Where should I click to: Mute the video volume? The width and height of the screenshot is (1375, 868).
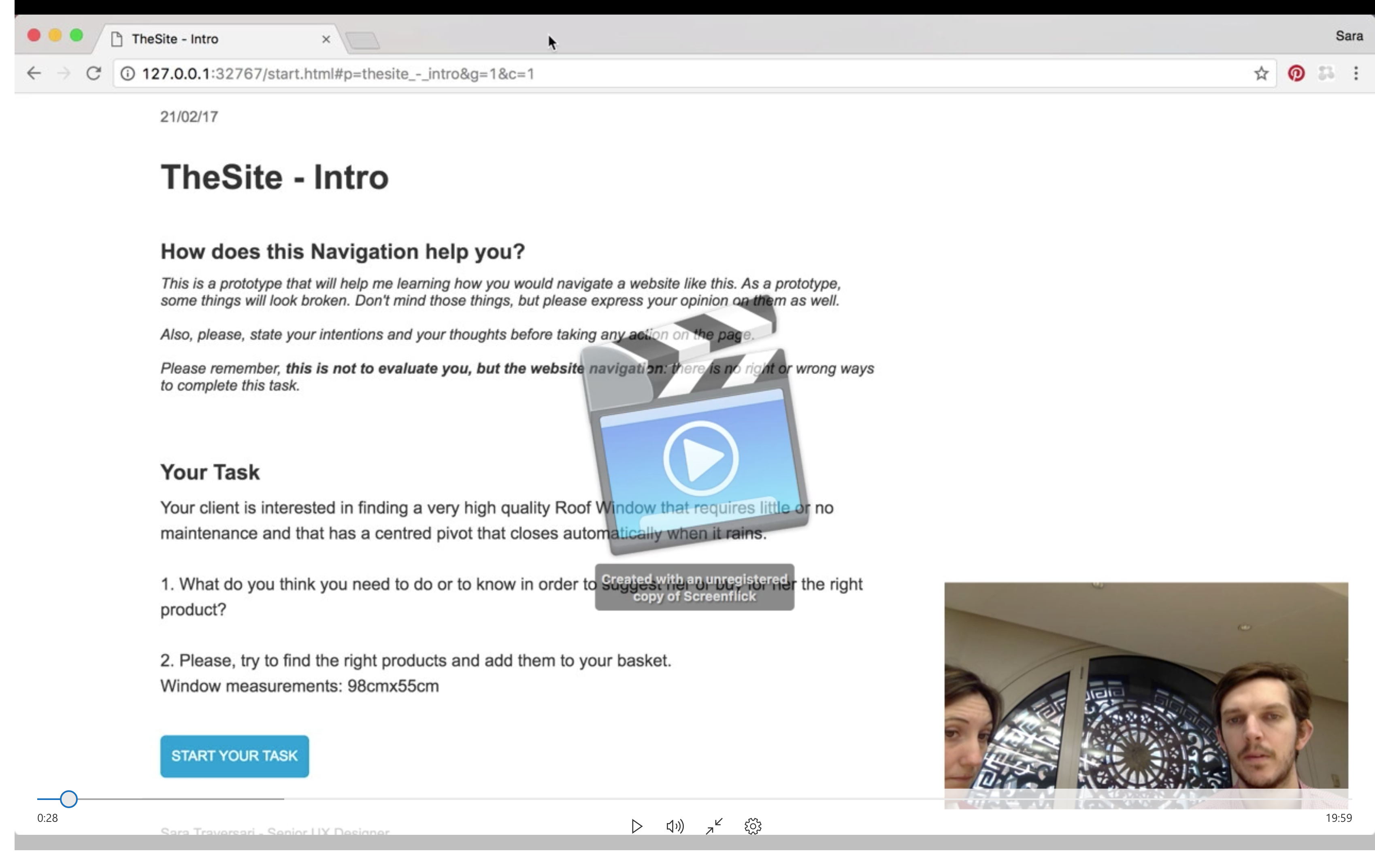(675, 826)
